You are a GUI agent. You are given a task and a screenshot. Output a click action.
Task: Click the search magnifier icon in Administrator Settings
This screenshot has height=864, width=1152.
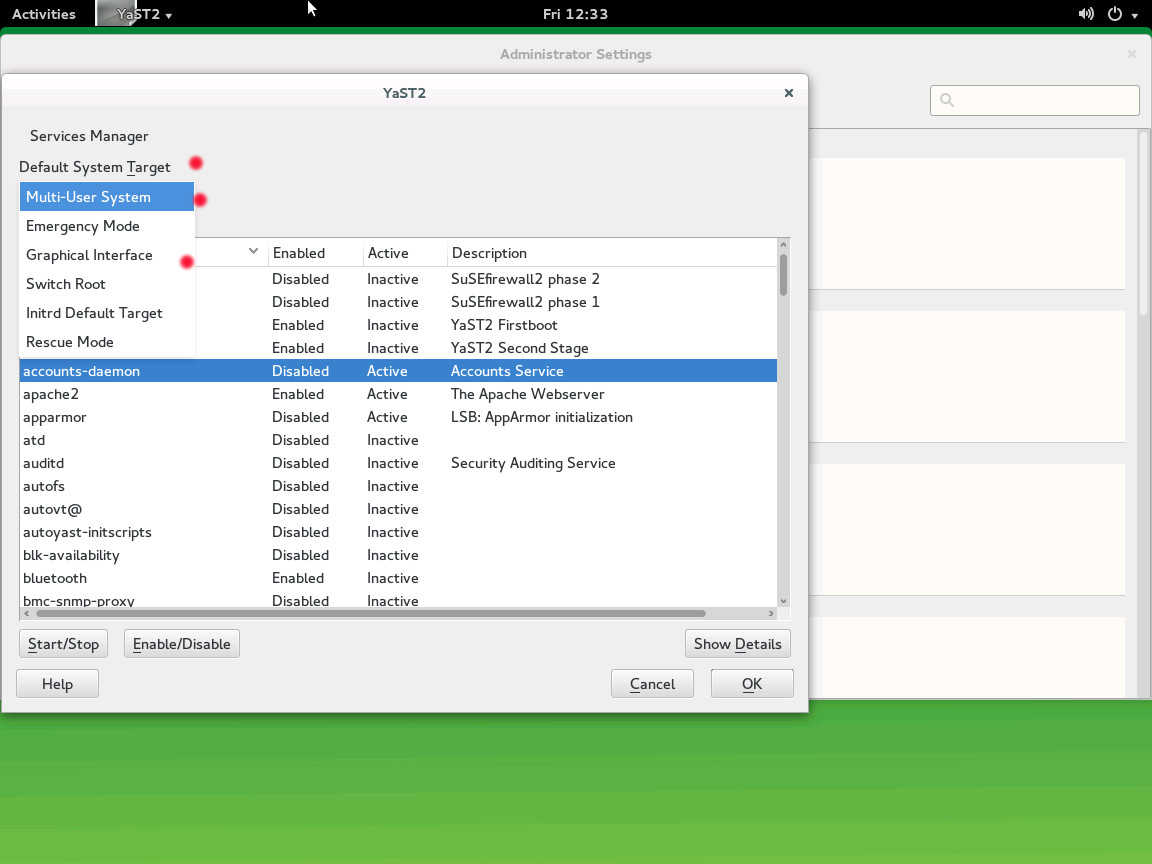947,100
